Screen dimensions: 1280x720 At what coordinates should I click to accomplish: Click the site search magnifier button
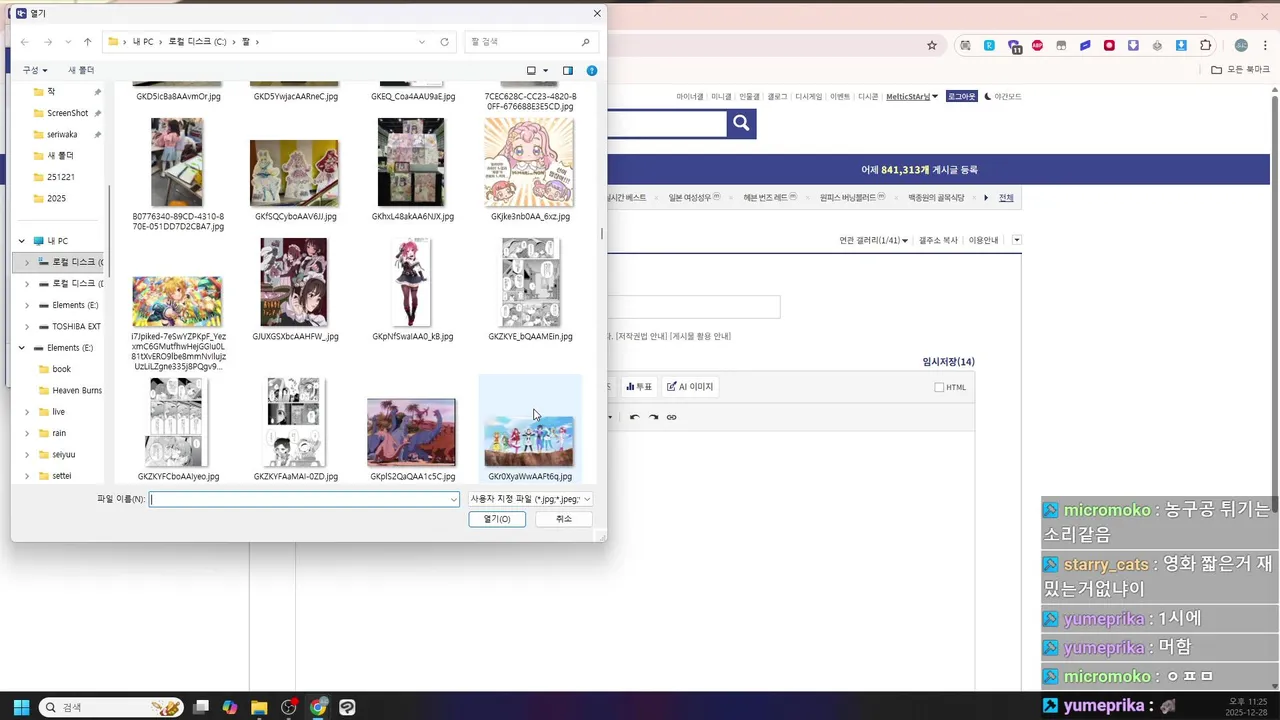(741, 123)
